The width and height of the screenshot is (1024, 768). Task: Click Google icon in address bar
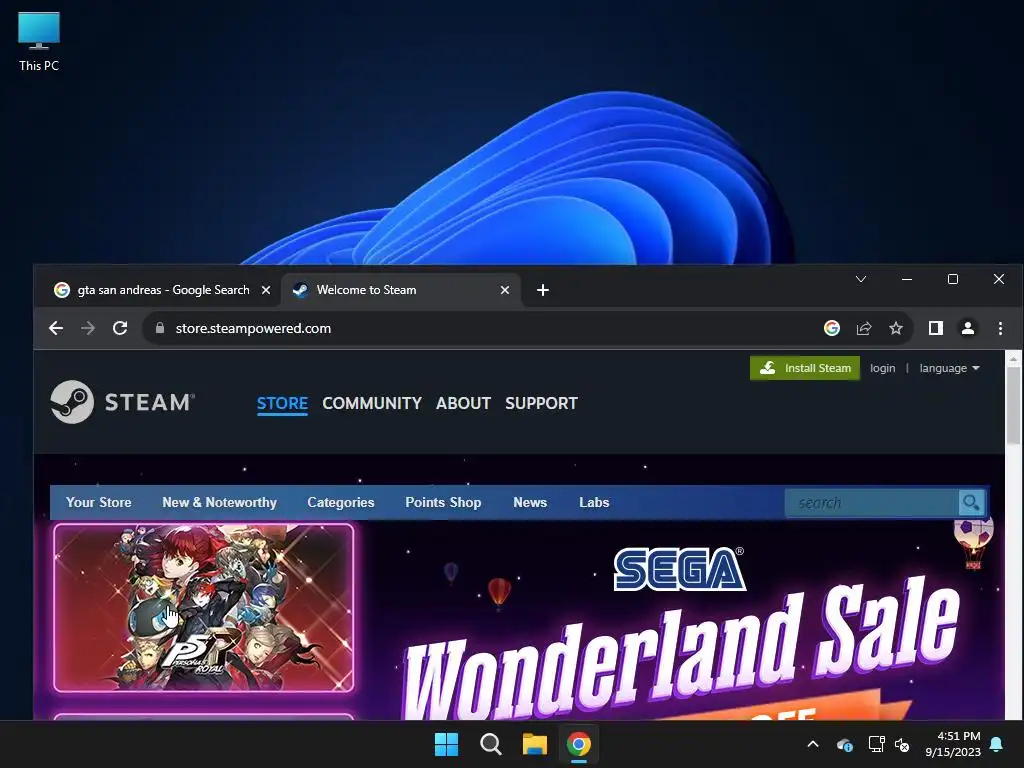[x=831, y=328]
